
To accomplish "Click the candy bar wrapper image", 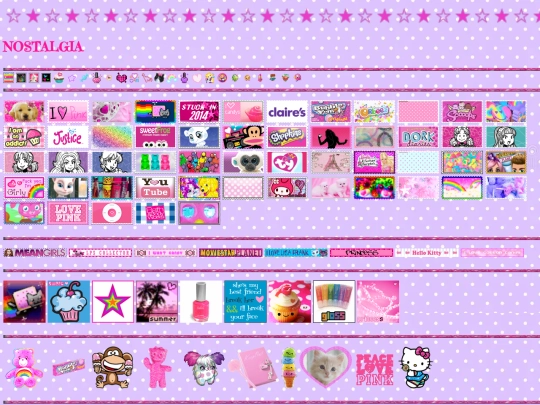I will point(68,367).
